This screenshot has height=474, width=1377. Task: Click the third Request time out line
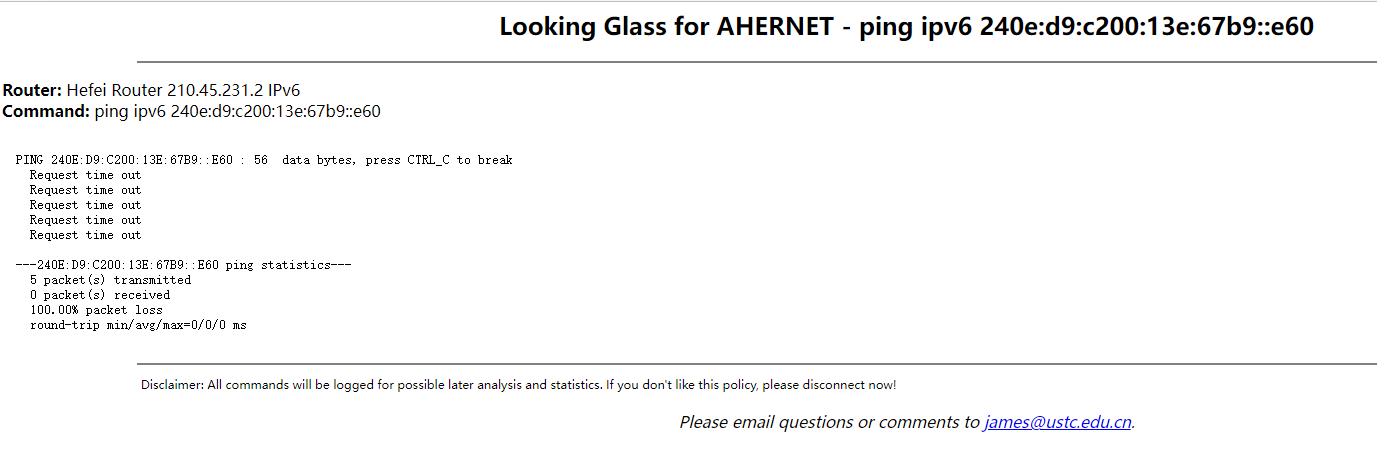tap(85, 205)
